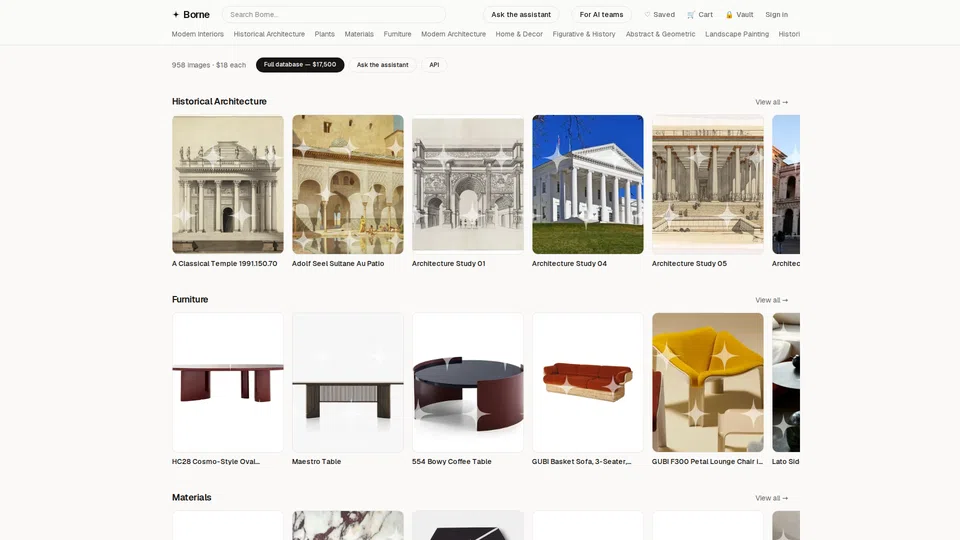The image size is (960, 540).
Task: Select the Modern Interiors category
Action: (x=198, y=34)
